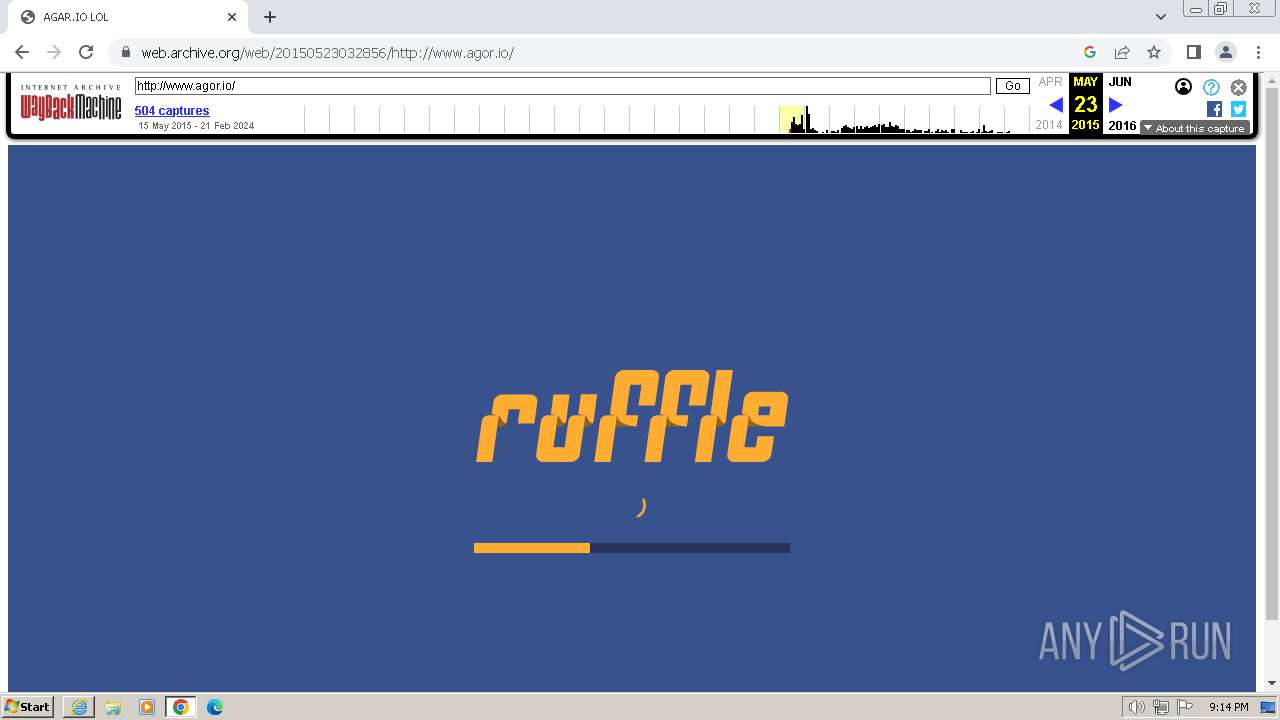
Task: Close the AGAR.IO LOL tab
Action: (231, 17)
